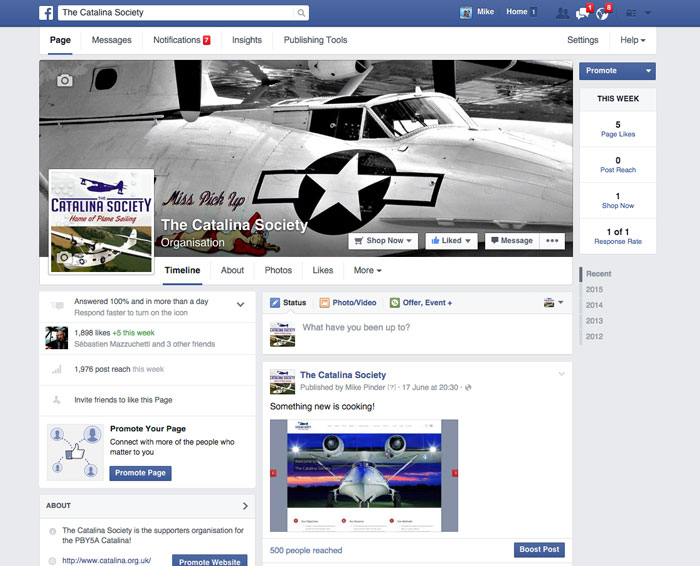Click the Home link
The width and height of the screenshot is (700, 566).
(x=517, y=12)
